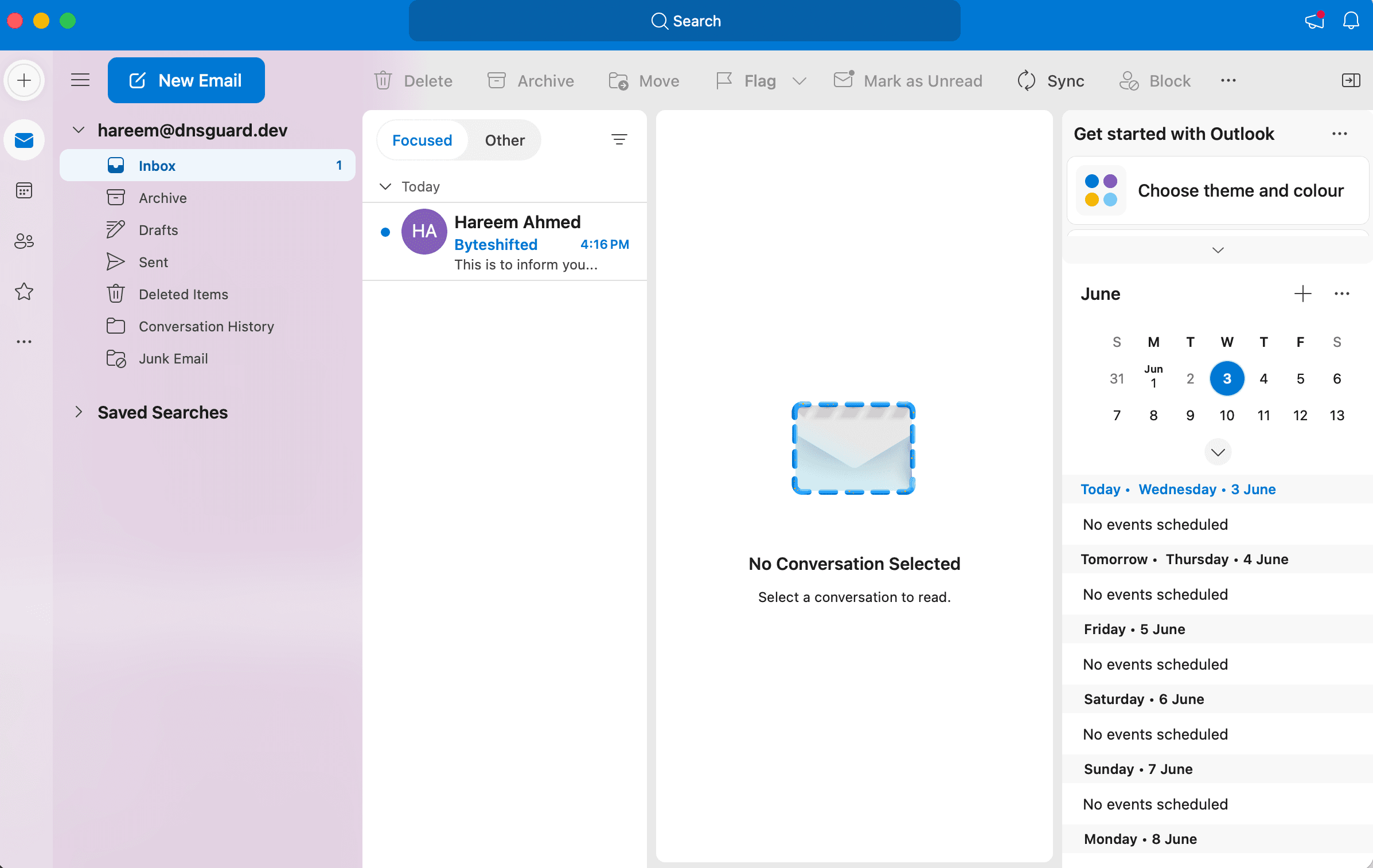Open the megaphone what's new icon
The width and height of the screenshot is (1373, 868).
[1315, 21]
